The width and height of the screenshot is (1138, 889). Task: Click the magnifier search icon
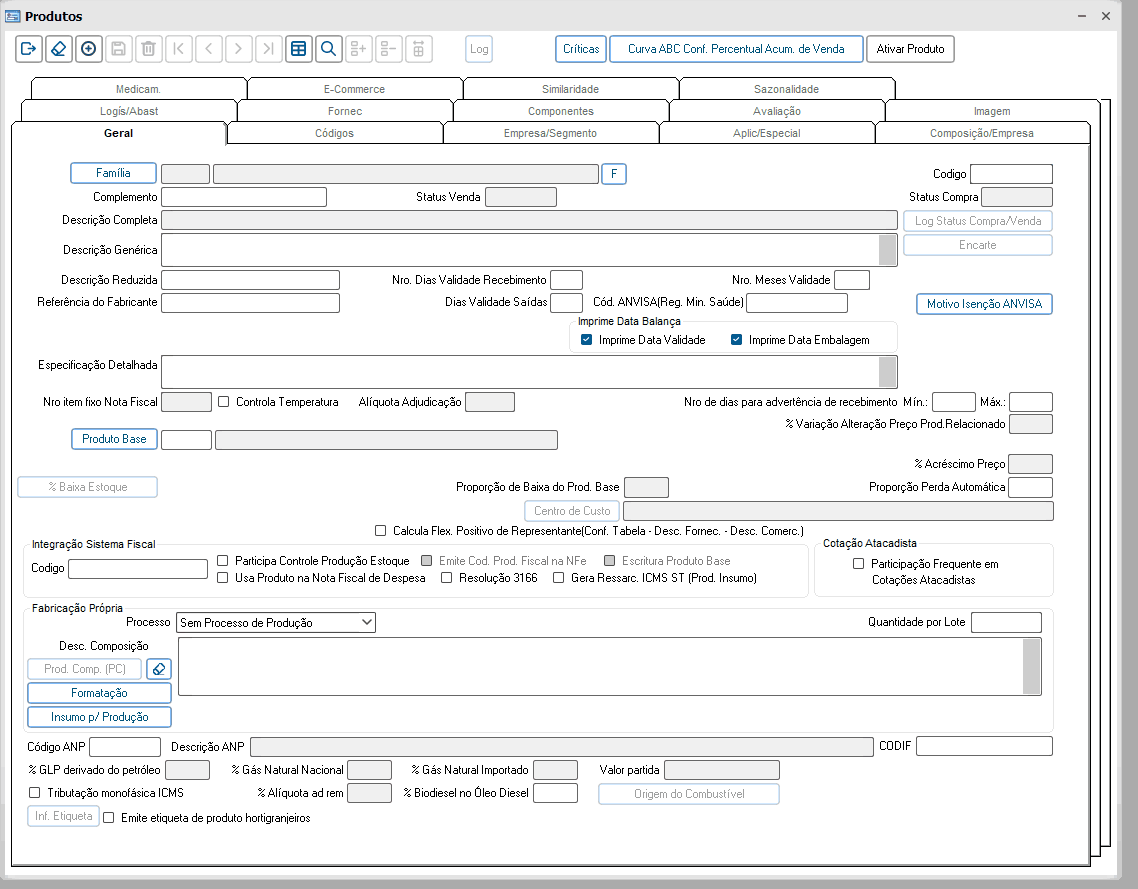[x=328, y=49]
